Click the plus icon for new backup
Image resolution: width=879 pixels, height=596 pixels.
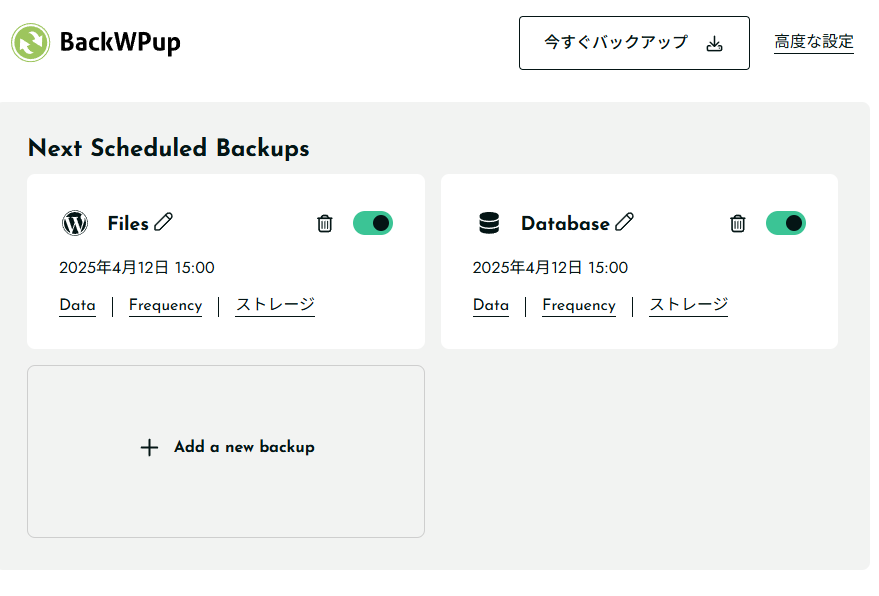pos(149,447)
